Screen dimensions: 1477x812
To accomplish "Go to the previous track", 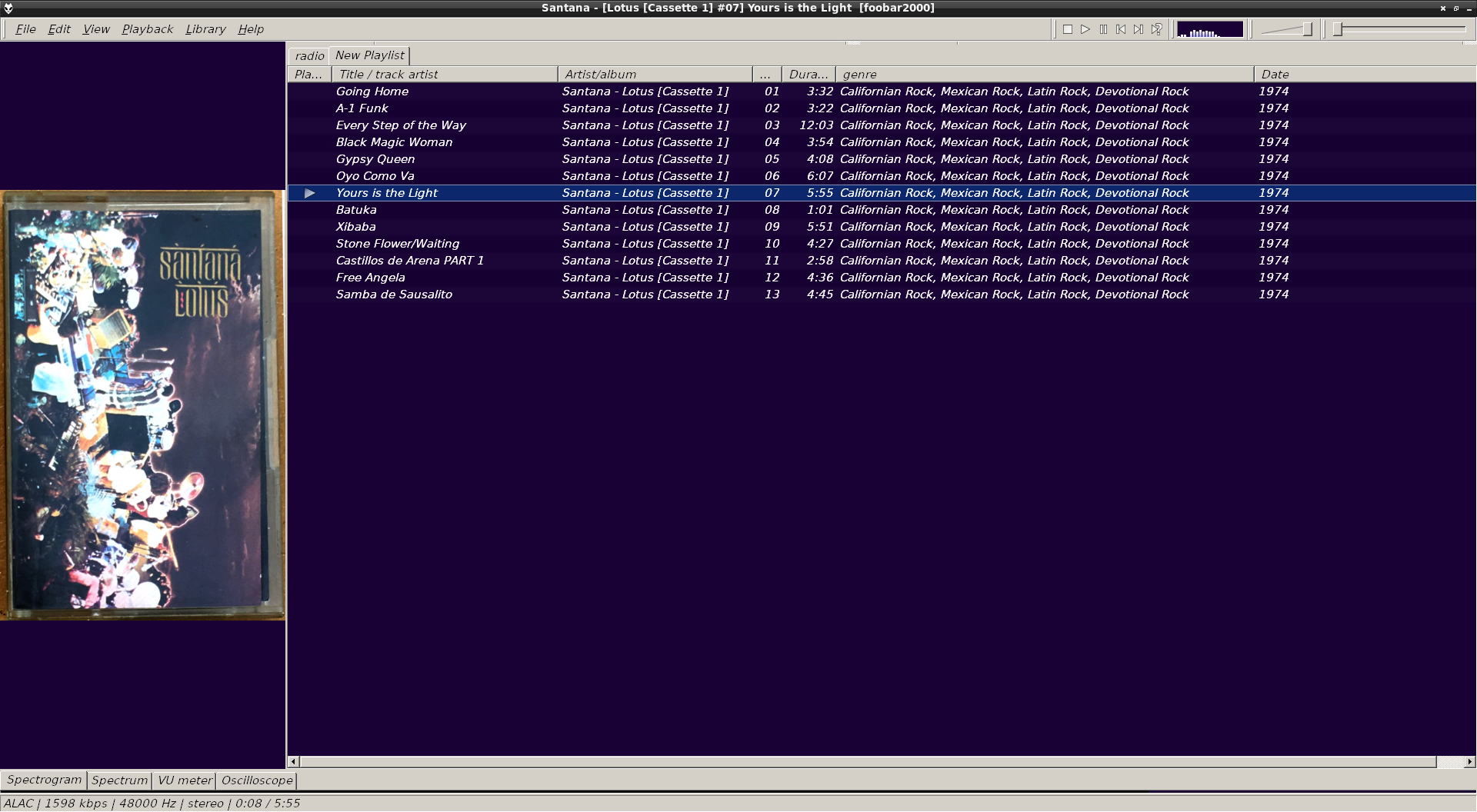I will pos(1121,29).
